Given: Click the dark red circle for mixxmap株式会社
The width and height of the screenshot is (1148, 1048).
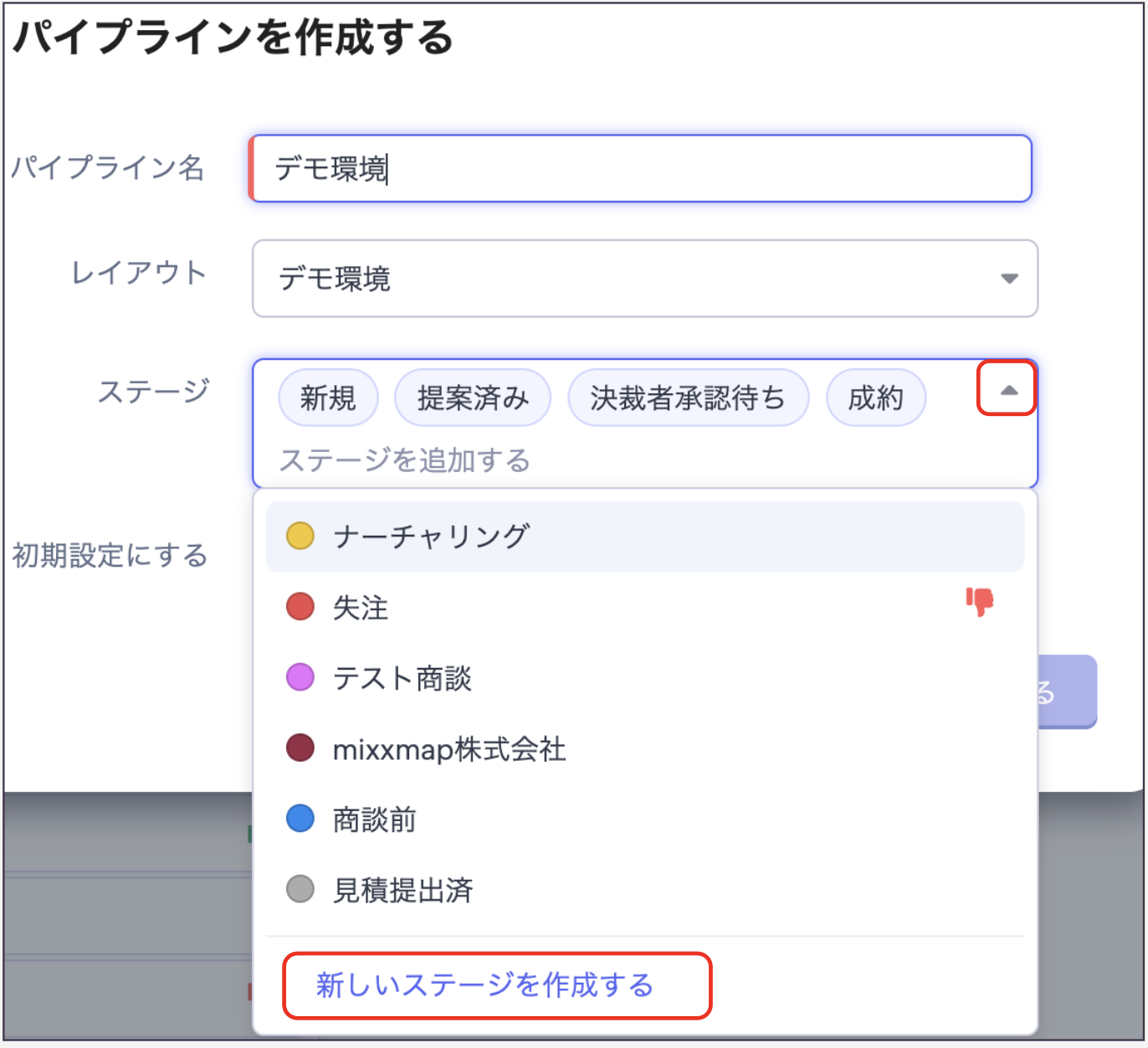Looking at the screenshot, I should [300, 748].
